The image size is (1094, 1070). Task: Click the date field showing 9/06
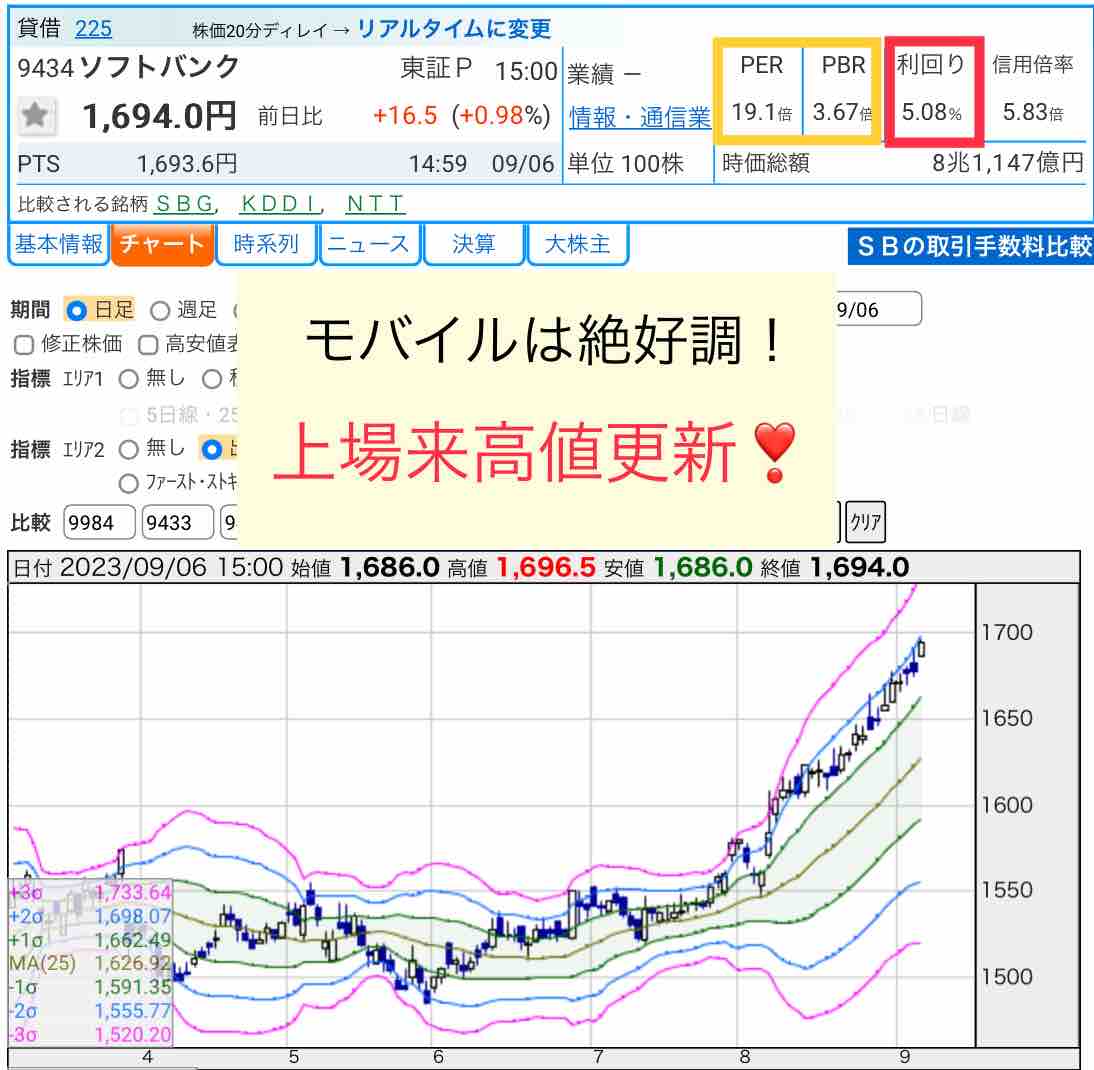pos(878,309)
